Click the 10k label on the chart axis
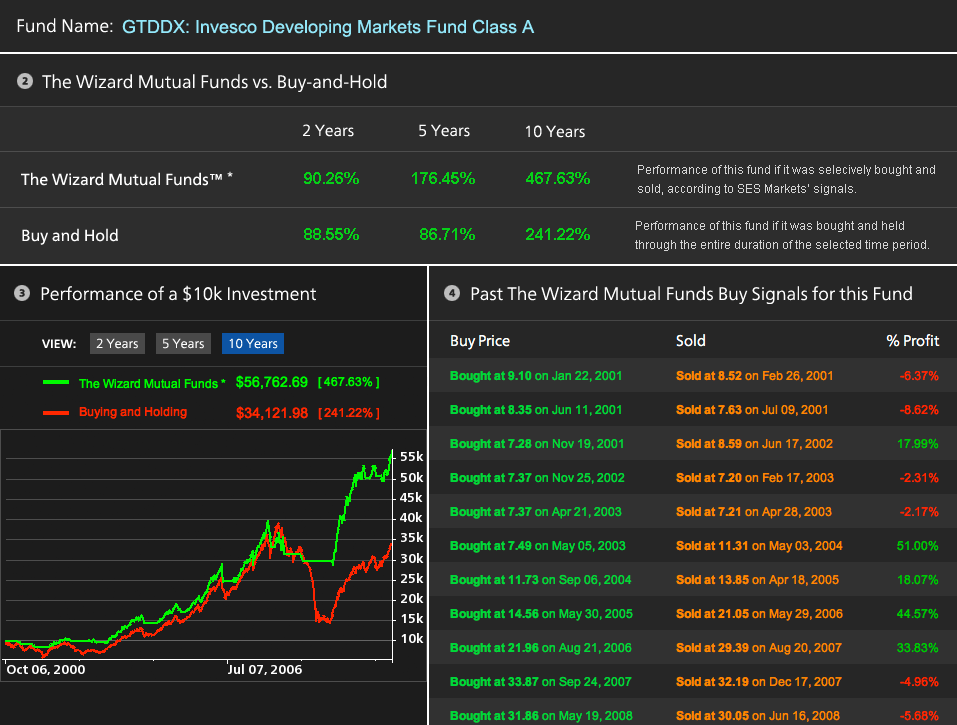Viewport: 957px width, 725px height. click(x=411, y=639)
